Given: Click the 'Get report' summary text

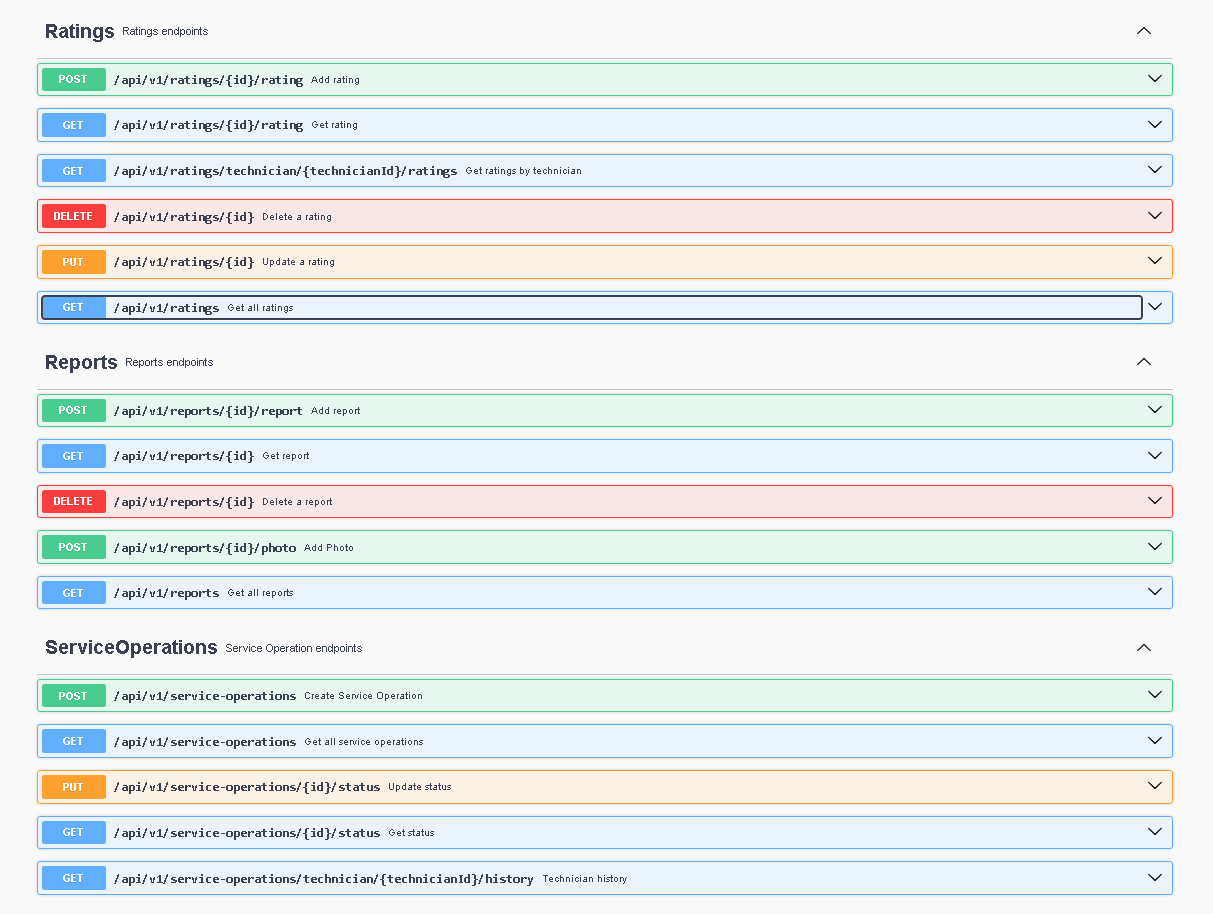Looking at the screenshot, I should coord(286,456).
